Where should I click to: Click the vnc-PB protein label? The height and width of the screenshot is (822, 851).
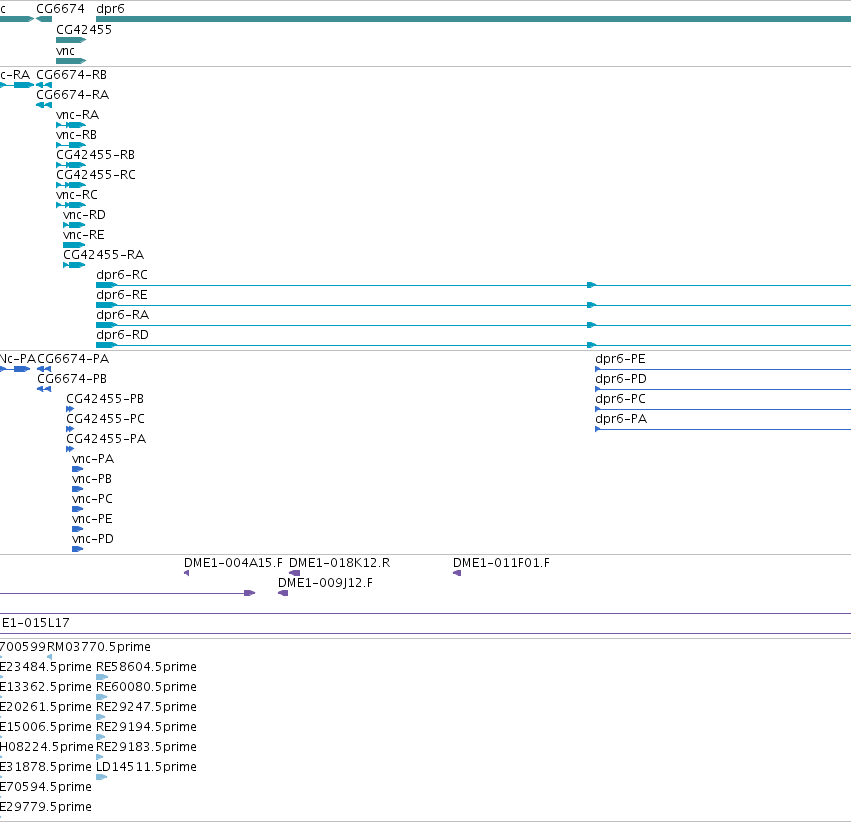pyautogui.click(x=92, y=480)
